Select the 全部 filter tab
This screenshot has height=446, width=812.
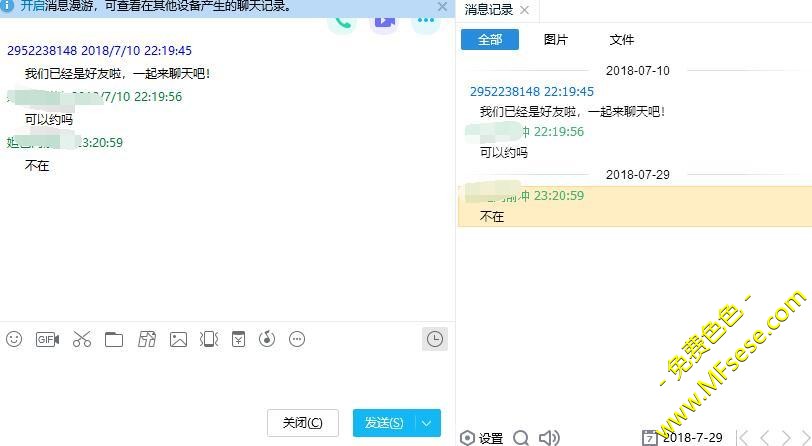point(490,40)
